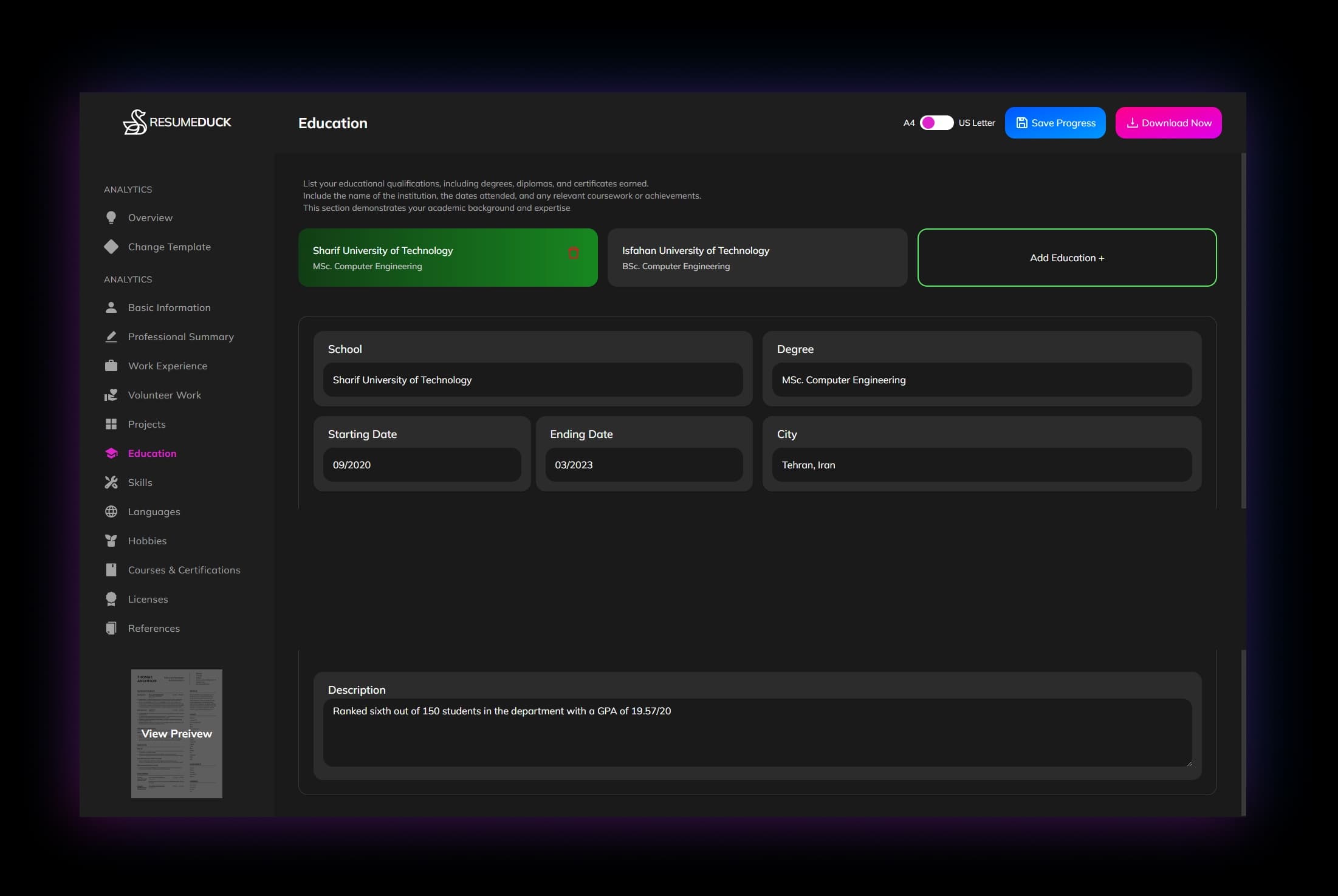Image resolution: width=1338 pixels, height=896 pixels.
Task: Select the Isfahan University of Technology card
Action: (x=757, y=258)
